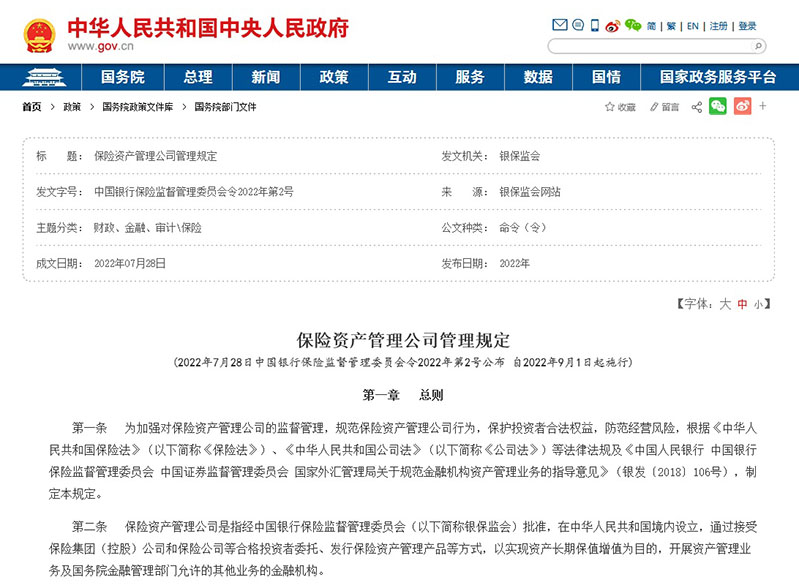Click into the site search box

[x=650, y=46]
